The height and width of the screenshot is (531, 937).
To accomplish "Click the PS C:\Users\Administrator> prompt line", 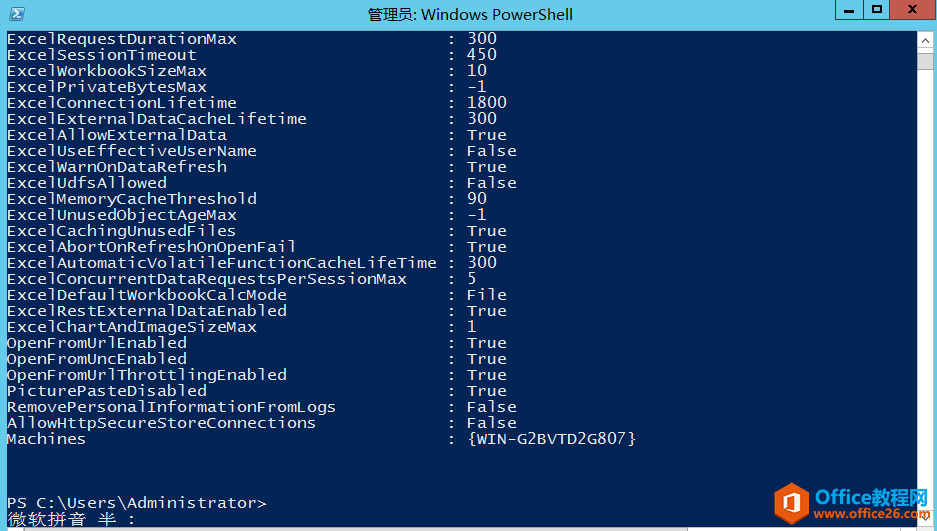I will click(x=137, y=503).
